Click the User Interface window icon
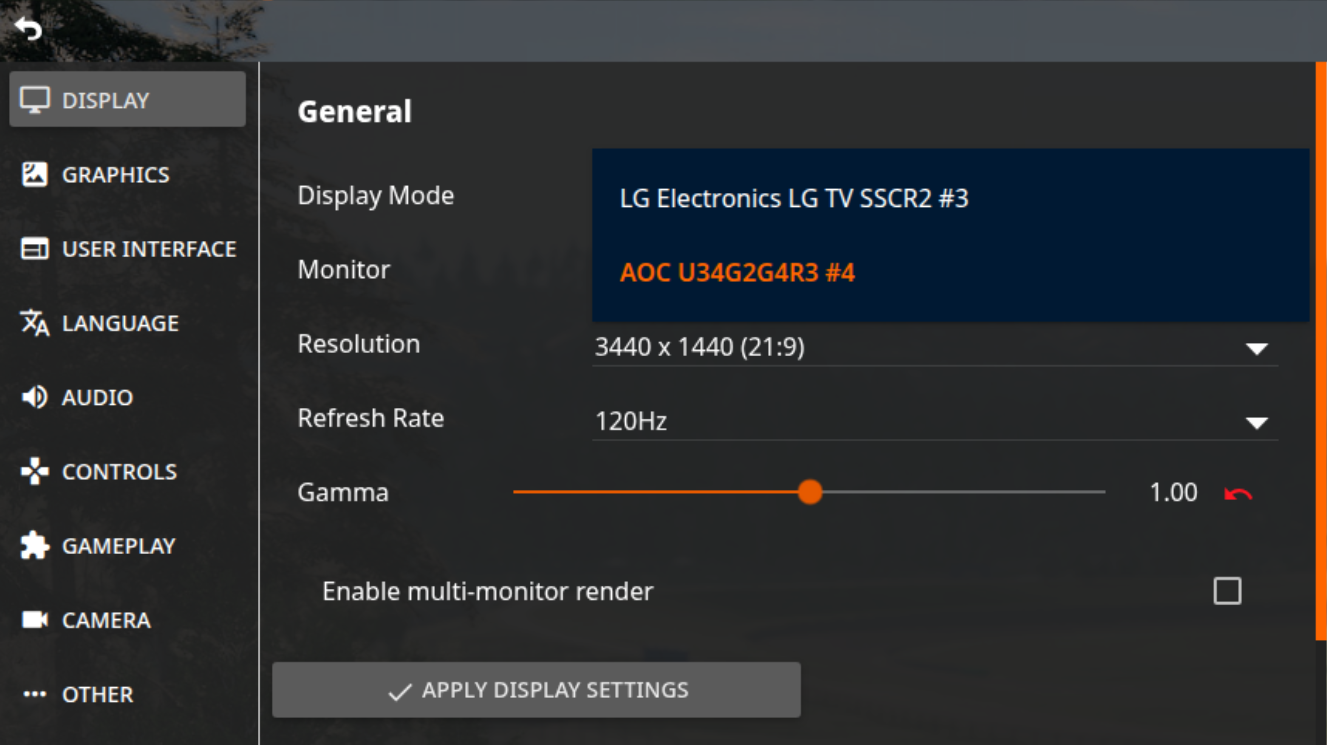The width and height of the screenshot is (1327, 745). [35, 249]
